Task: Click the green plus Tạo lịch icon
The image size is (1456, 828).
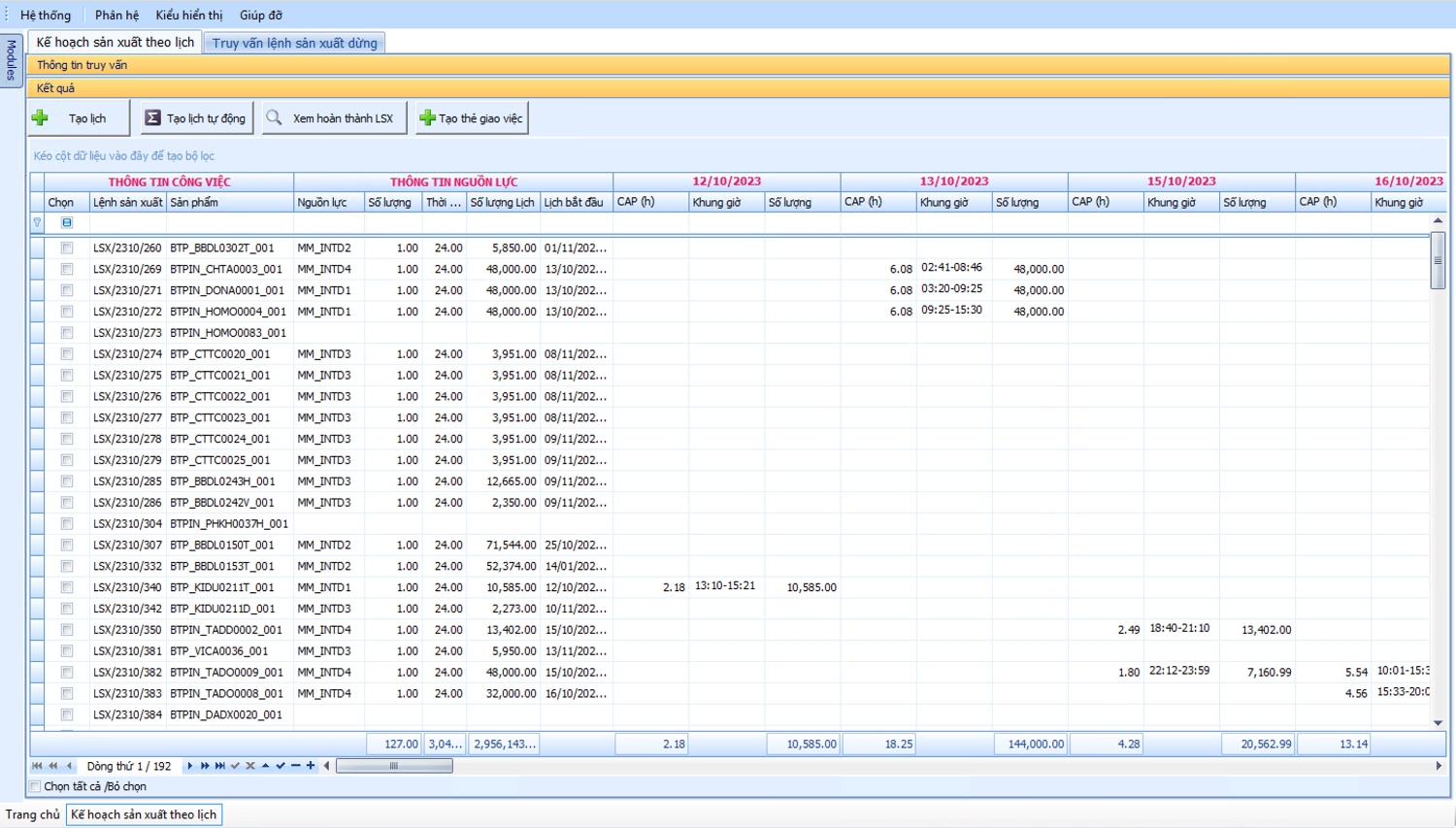Action: pyautogui.click(x=40, y=117)
